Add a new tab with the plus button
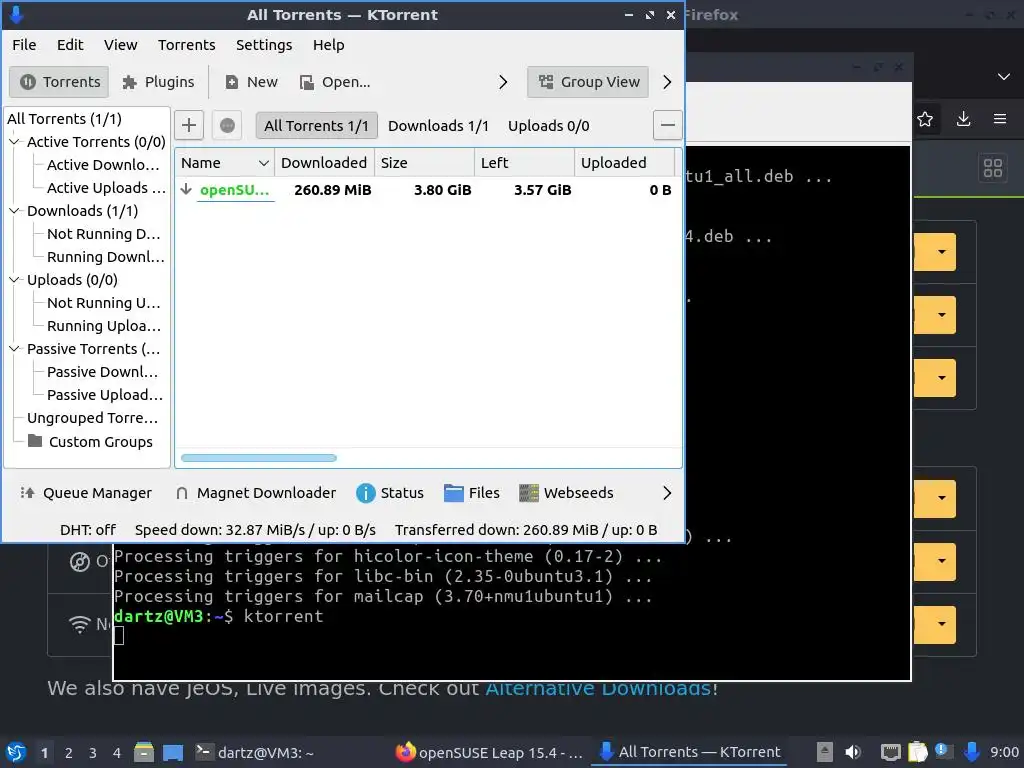 pos(189,125)
